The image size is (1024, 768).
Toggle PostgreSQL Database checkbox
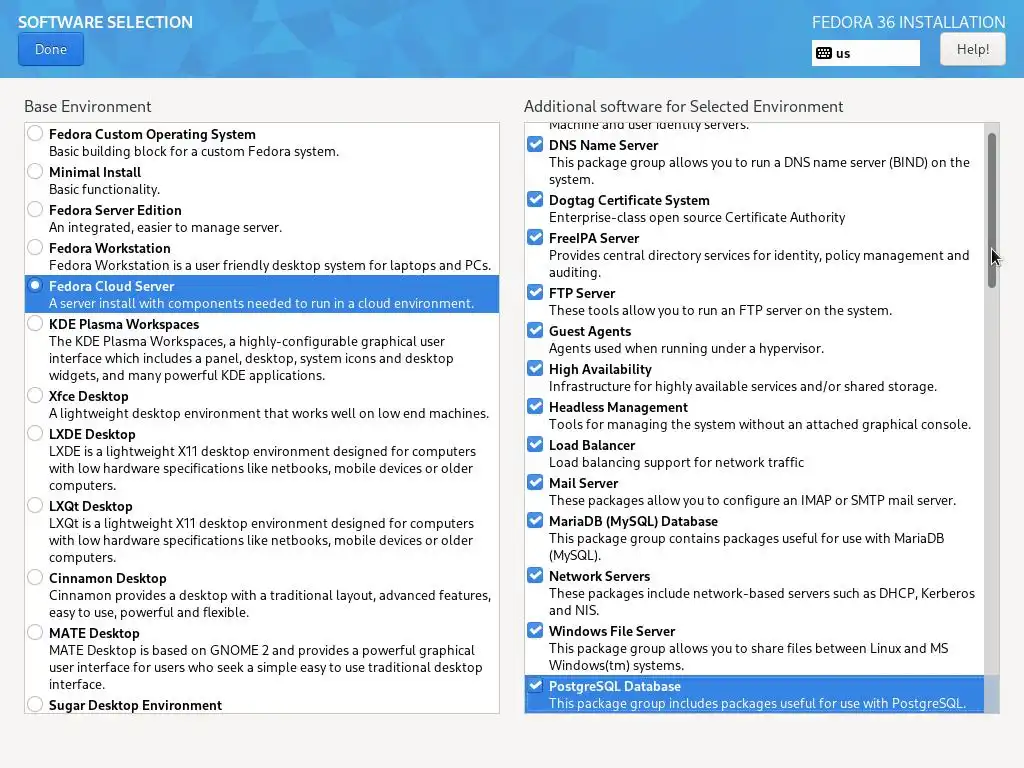535,685
